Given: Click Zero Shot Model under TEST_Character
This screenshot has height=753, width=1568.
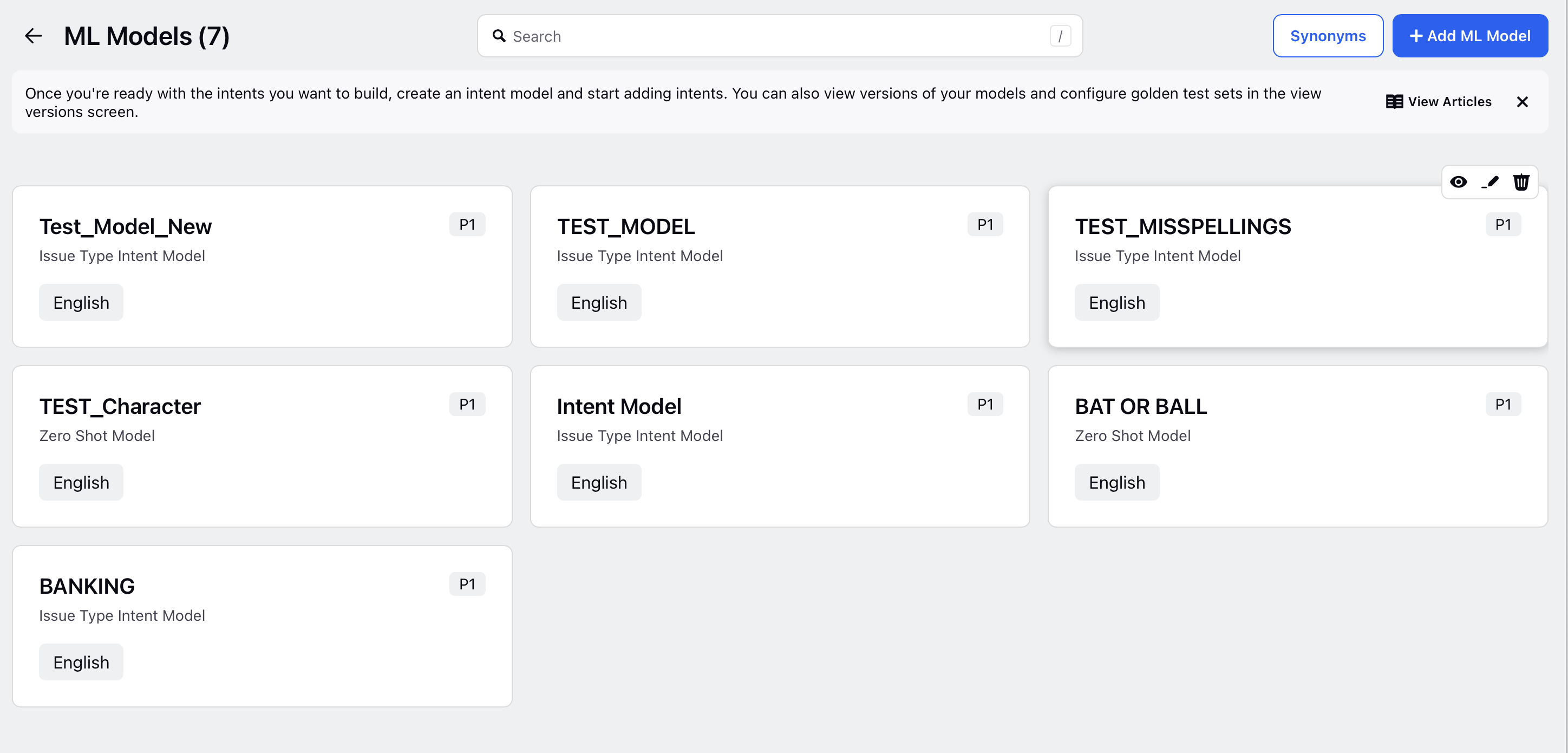Looking at the screenshot, I should [97, 436].
